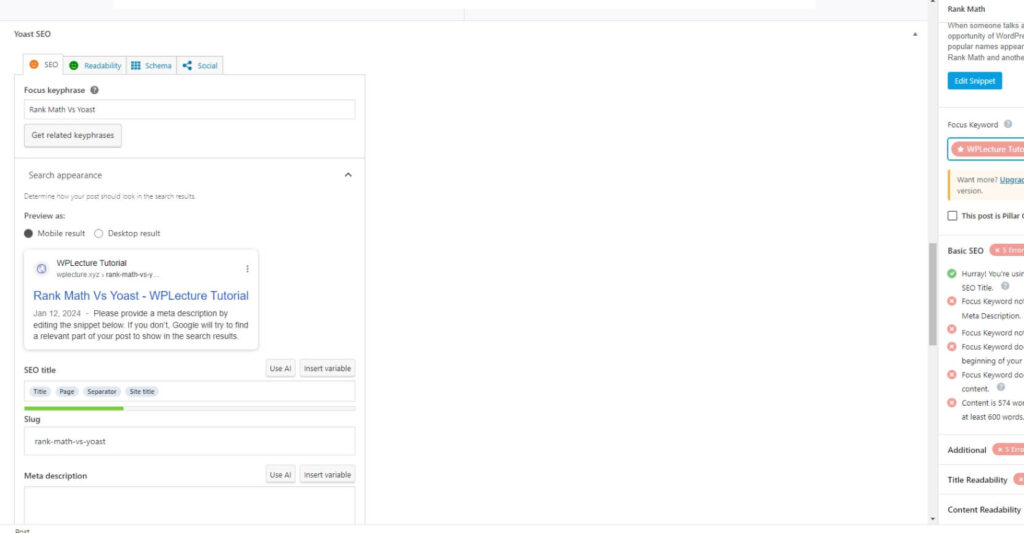Click the WPLecture Tutorial site name in preview

pyautogui.click(x=91, y=263)
